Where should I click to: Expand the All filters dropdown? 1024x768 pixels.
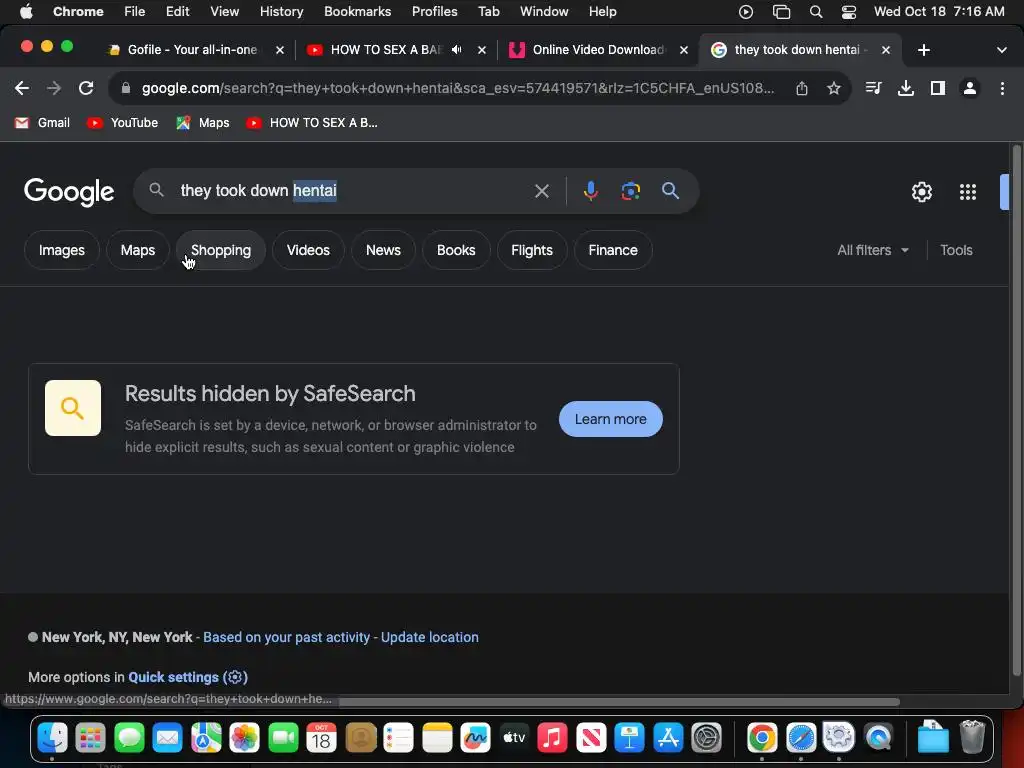[872, 250]
